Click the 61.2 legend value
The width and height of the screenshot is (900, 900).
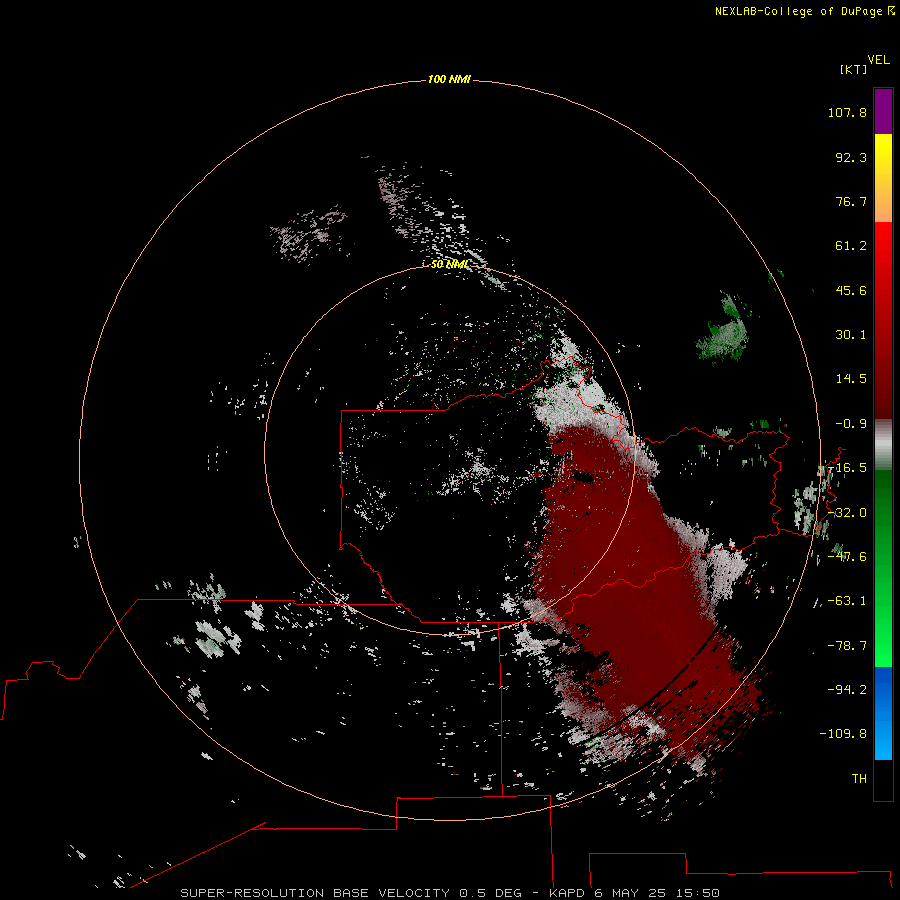[x=851, y=246]
